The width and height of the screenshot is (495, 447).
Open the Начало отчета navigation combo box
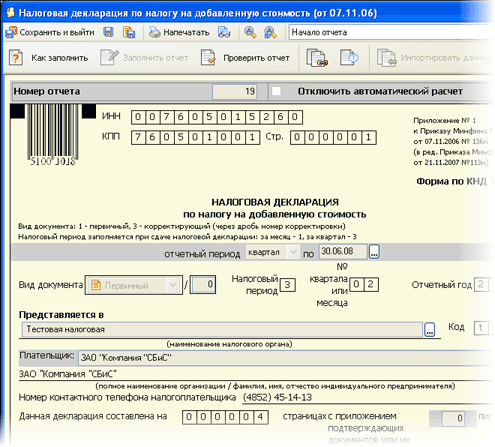(x=391, y=32)
